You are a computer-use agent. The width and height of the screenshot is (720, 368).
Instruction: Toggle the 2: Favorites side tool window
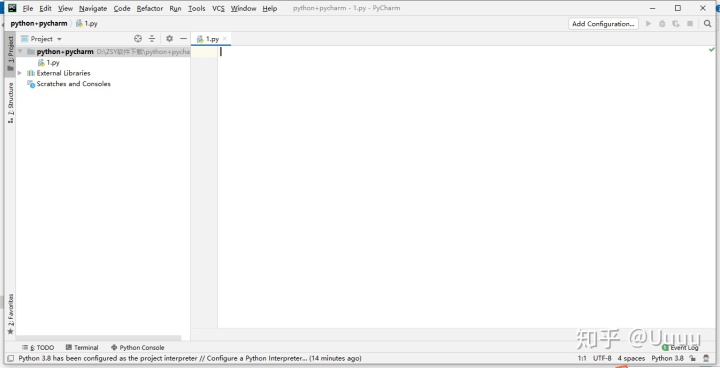tap(11, 314)
